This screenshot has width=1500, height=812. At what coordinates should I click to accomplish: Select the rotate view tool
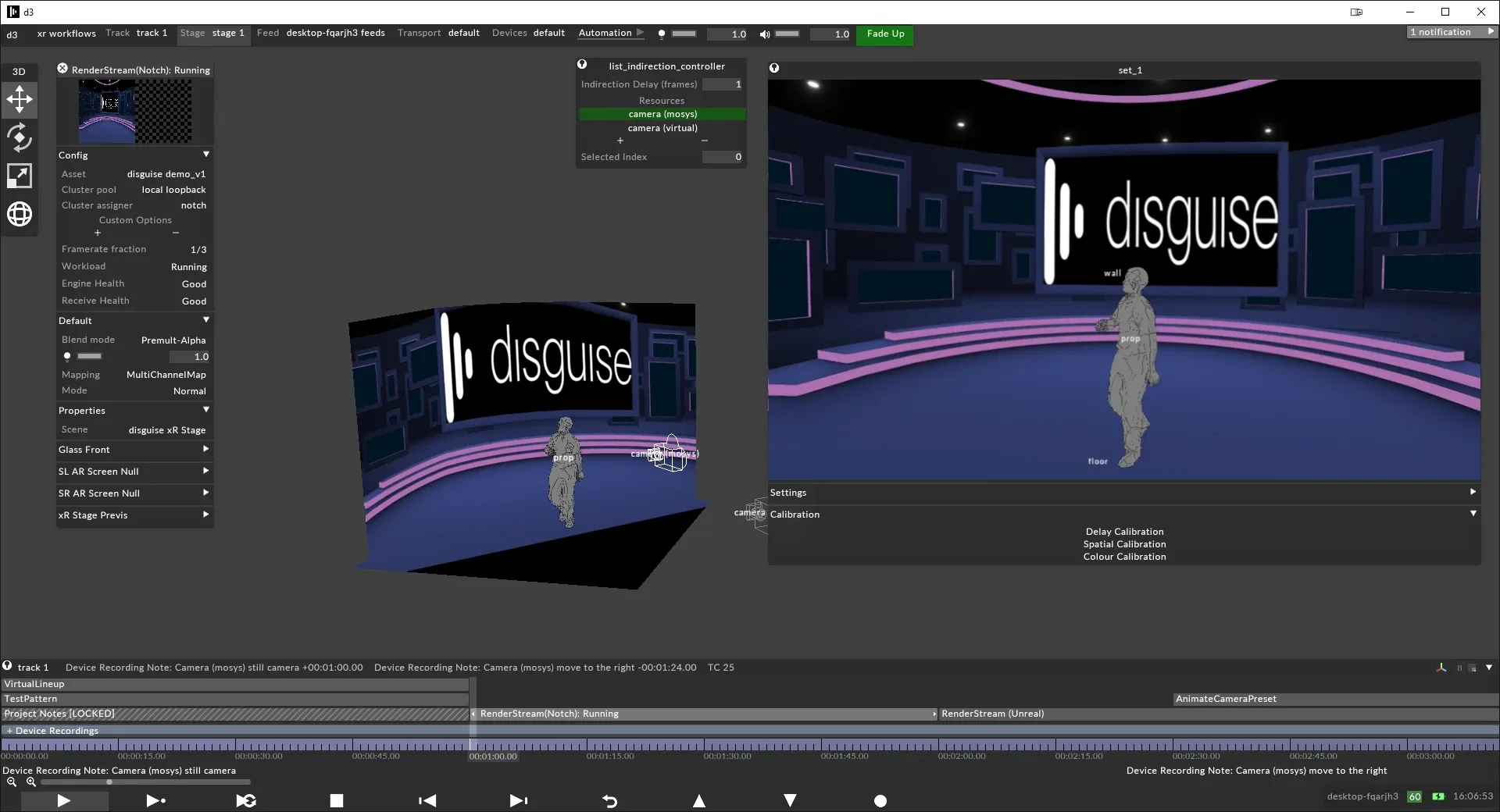(x=20, y=138)
